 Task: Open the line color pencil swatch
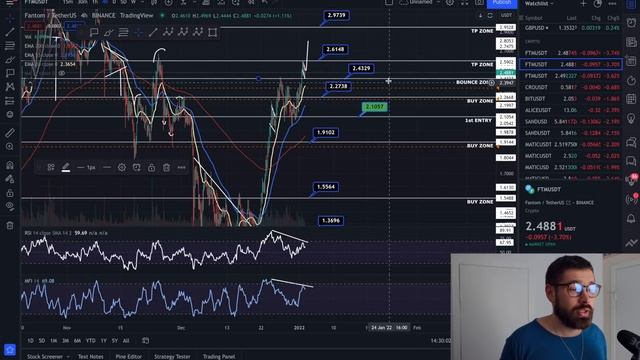coord(66,167)
